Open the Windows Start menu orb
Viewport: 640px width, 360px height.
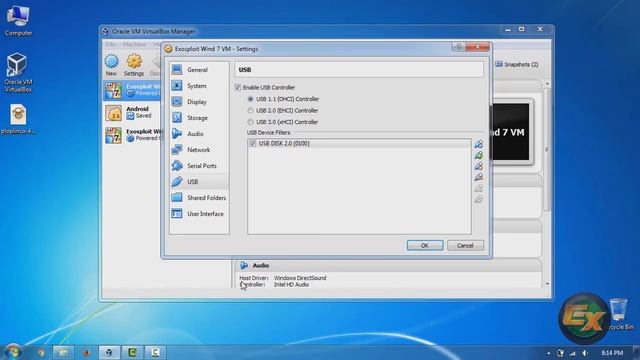(13, 352)
